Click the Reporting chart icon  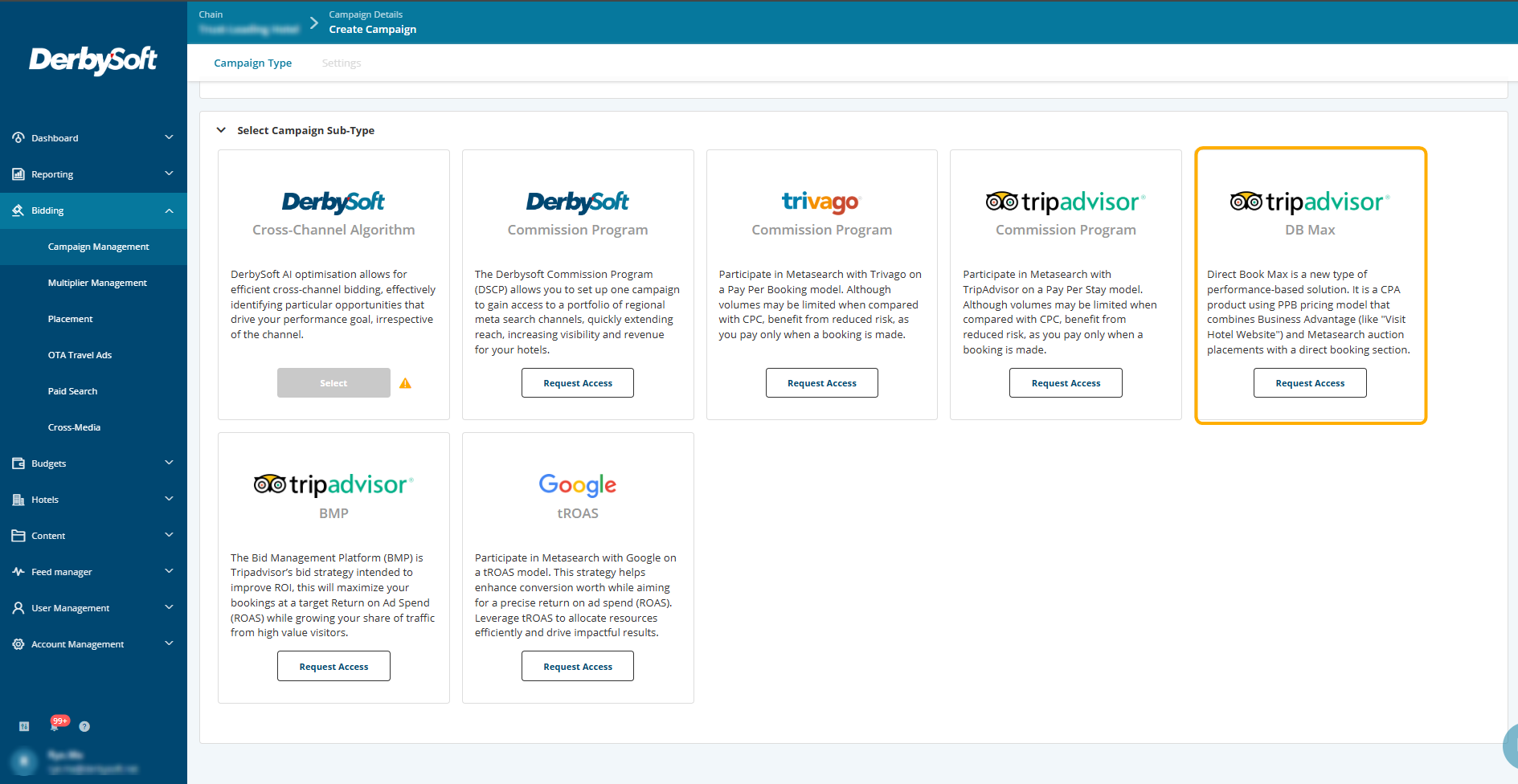click(18, 174)
